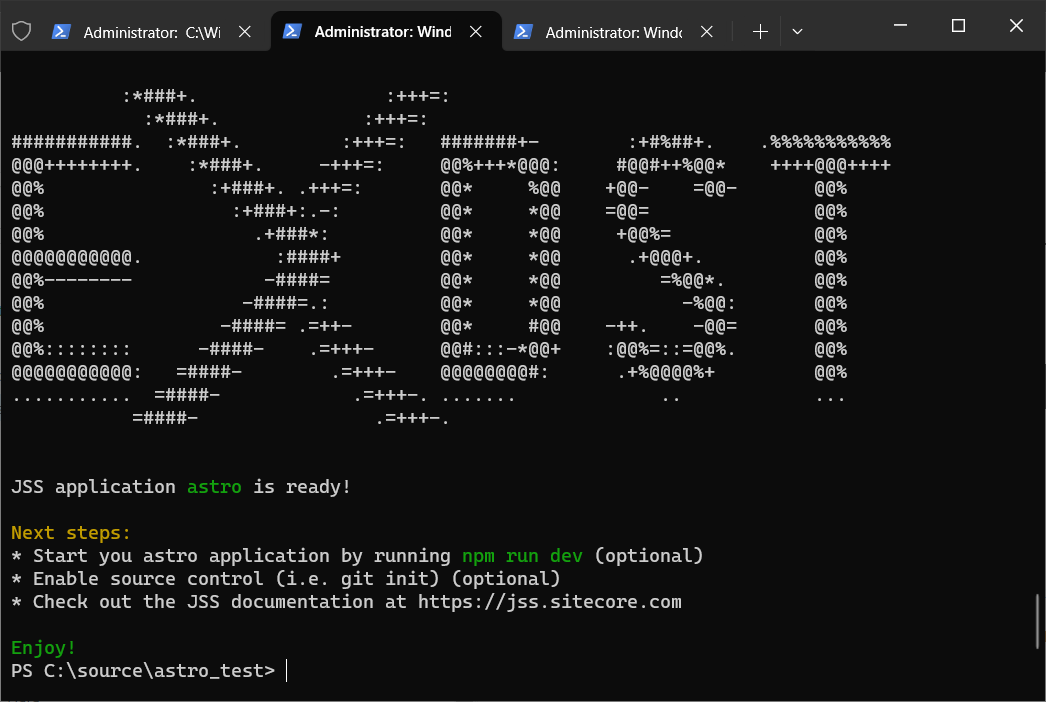
Task: Close the first Administrator tab
Action: click(x=244, y=31)
